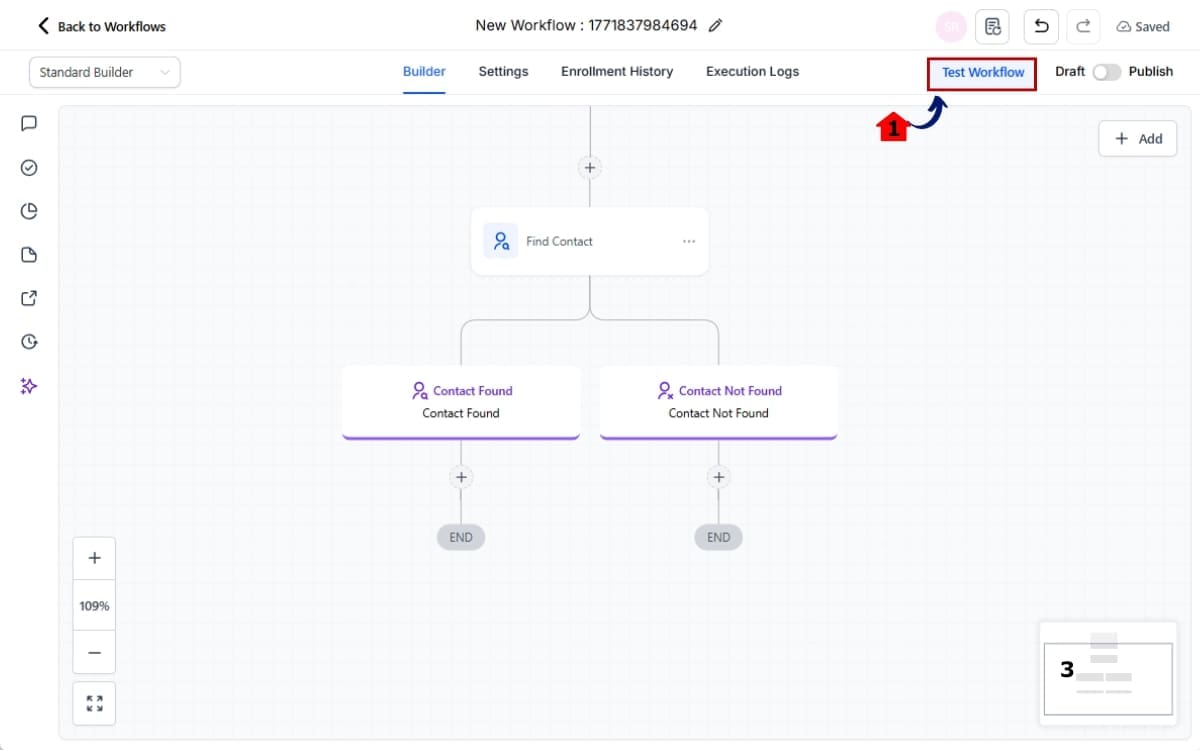
Task: Click the Add button on canvas
Action: point(1138,139)
